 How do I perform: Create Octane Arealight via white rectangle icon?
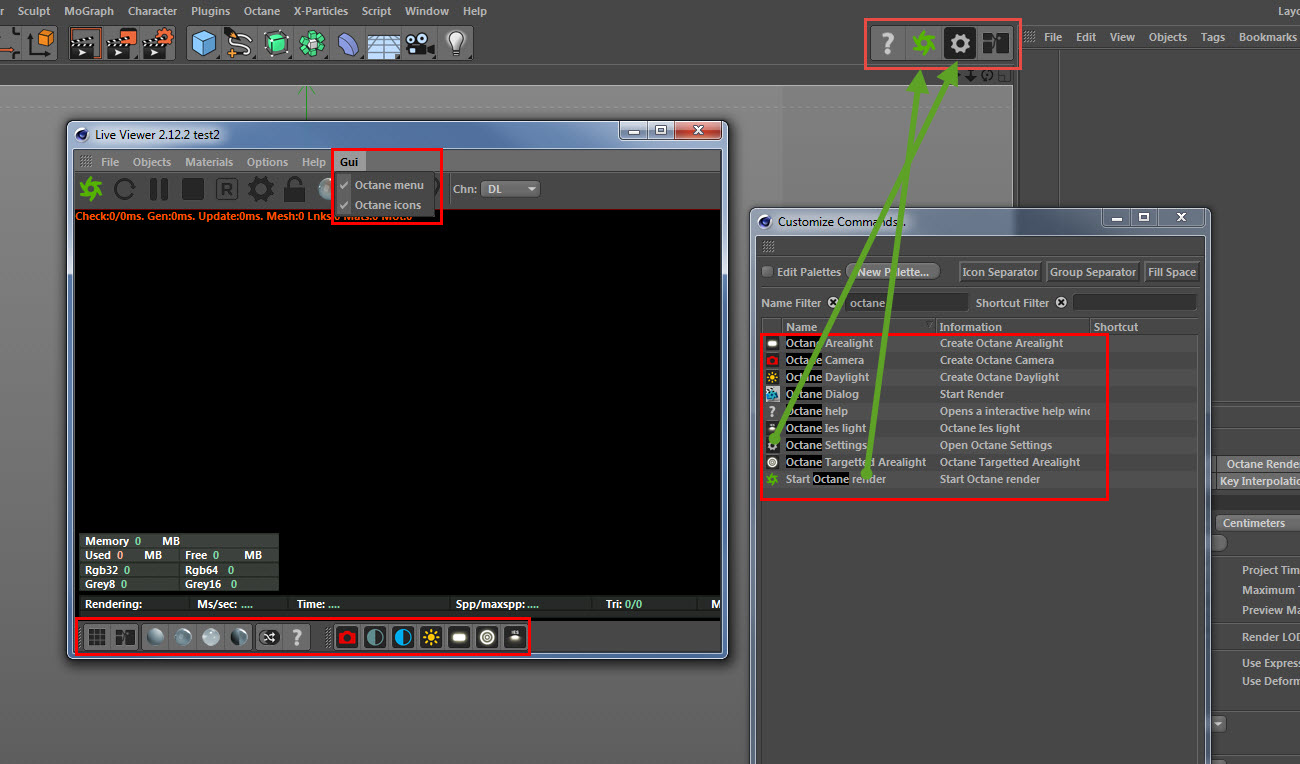459,637
